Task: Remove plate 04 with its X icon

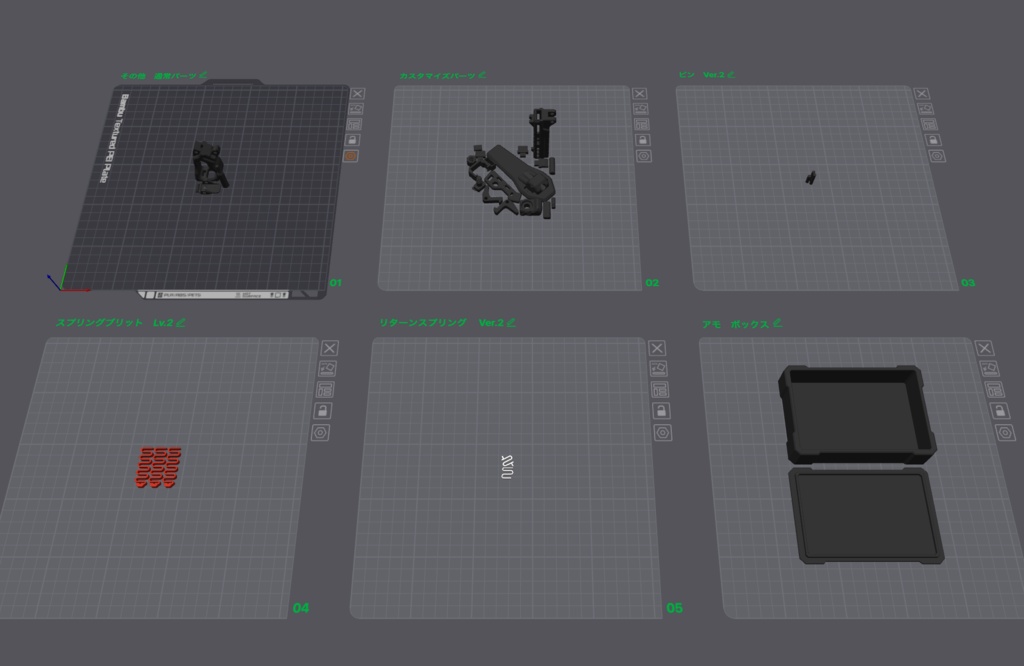Action: tap(330, 348)
